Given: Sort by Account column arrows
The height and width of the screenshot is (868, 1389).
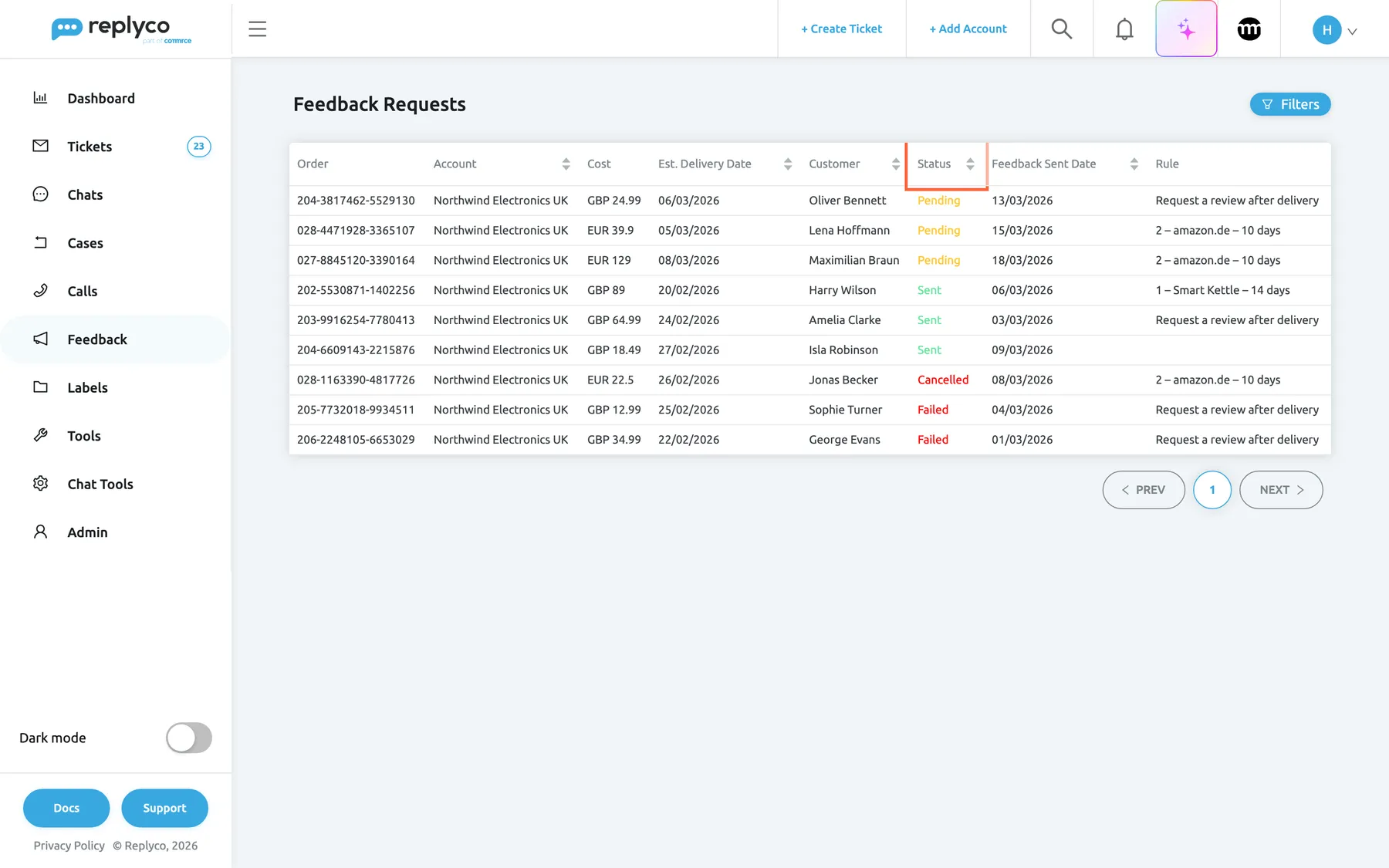Looking at the screenshot, I should (566, 164).
